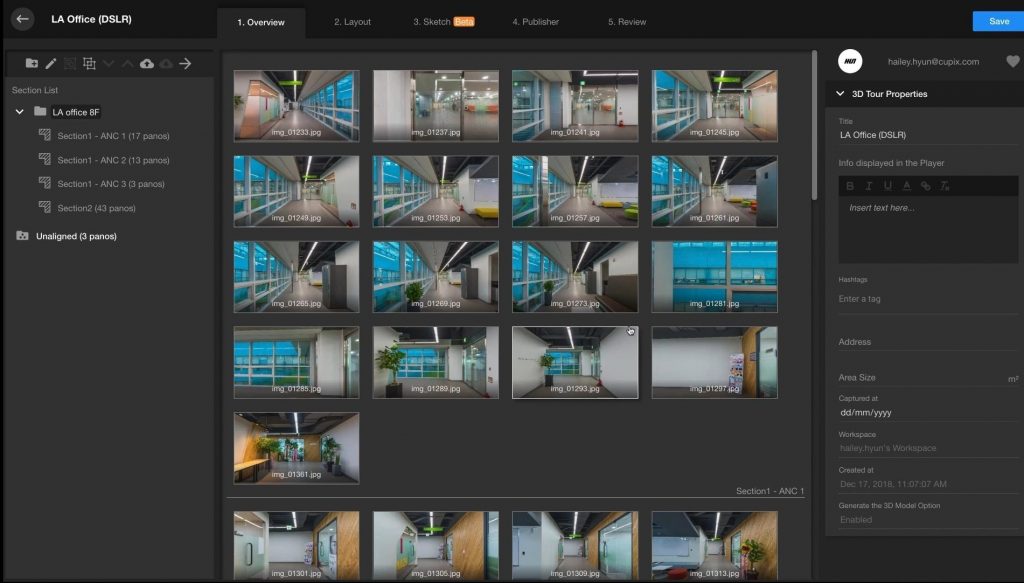This screenshot has width=1024, height=583.
Task: Click the text color picker icon
Action: pos(908,185)
